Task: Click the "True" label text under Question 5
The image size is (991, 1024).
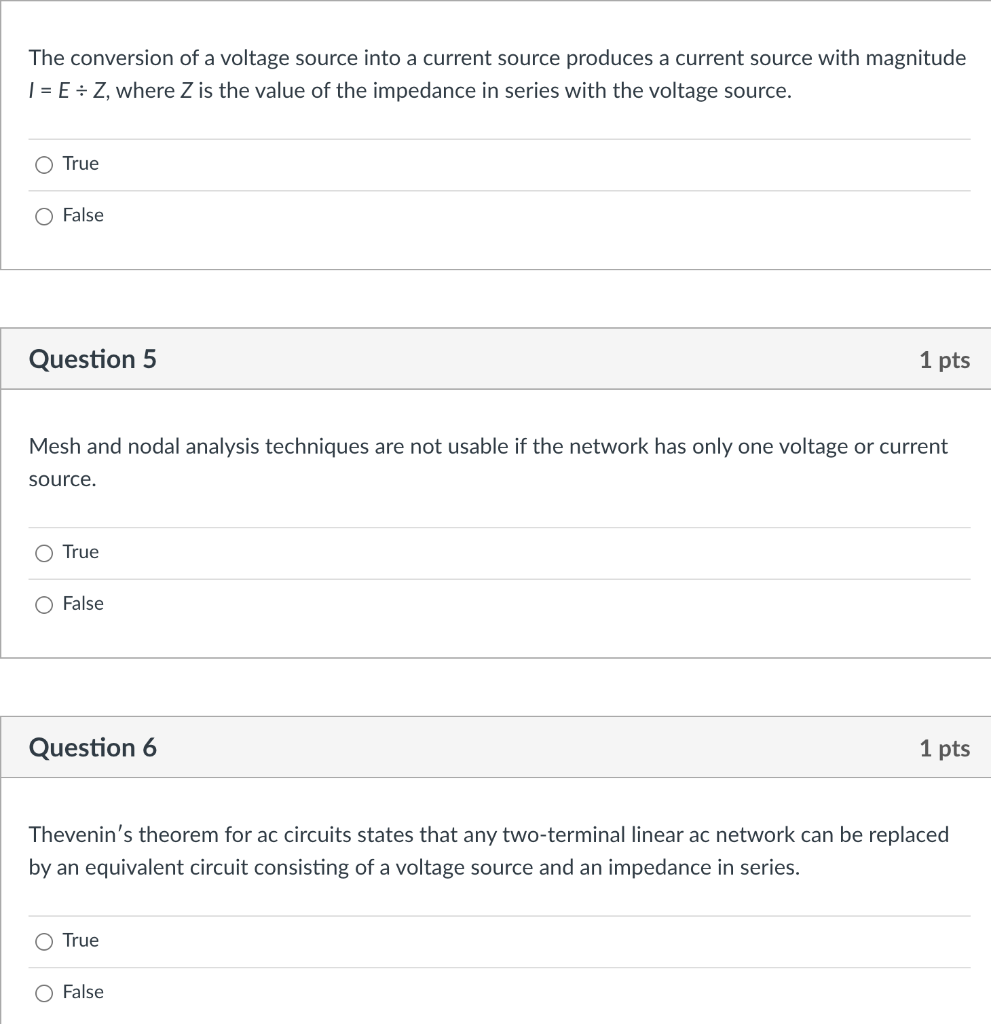Action: pyautogui.click(x=81, y=552)
